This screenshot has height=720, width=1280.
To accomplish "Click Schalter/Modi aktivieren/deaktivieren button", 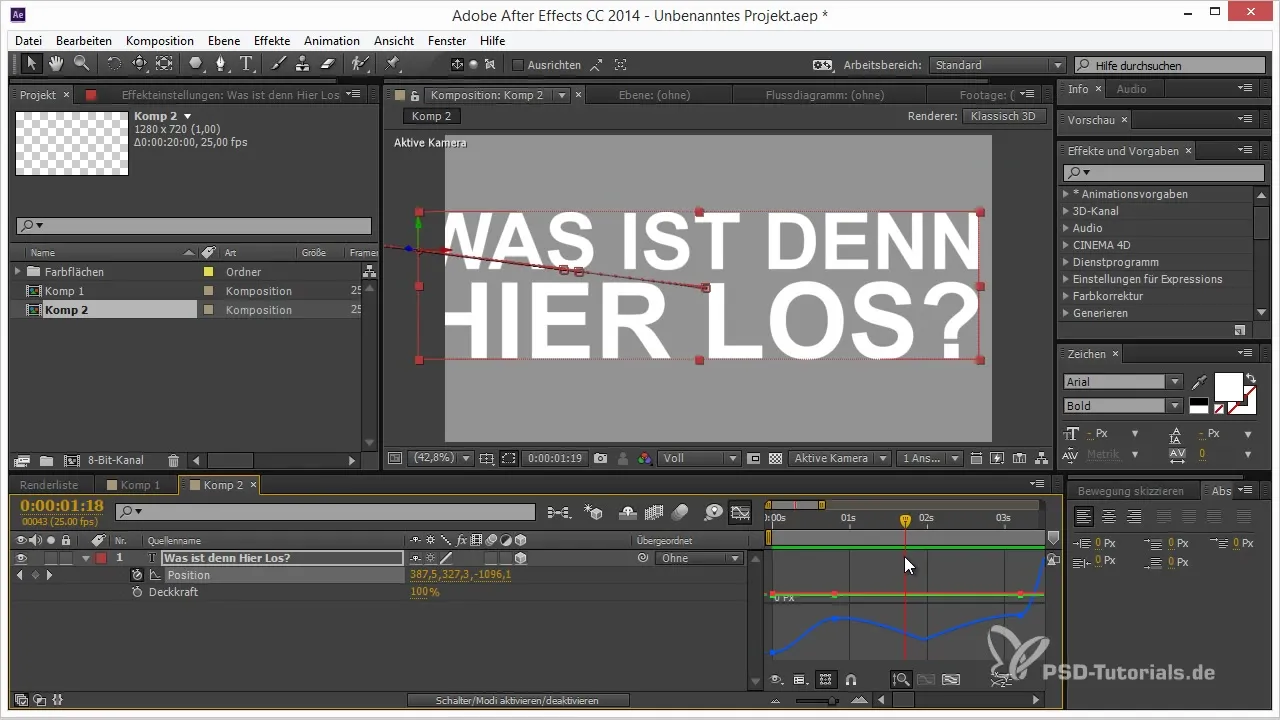I will 518,700.
